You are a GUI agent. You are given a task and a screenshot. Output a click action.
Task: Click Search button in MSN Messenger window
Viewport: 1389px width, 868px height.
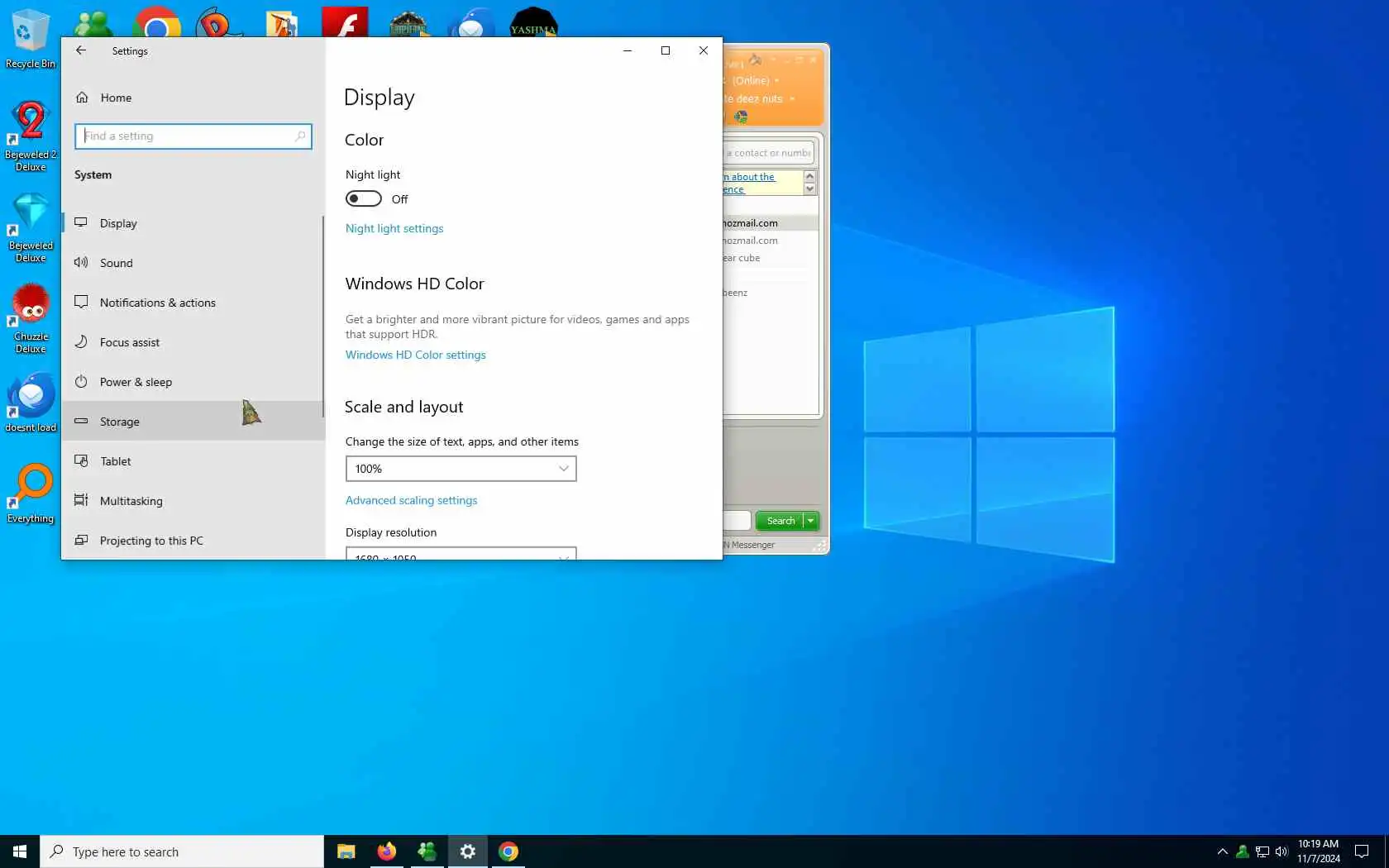point(780,521)
